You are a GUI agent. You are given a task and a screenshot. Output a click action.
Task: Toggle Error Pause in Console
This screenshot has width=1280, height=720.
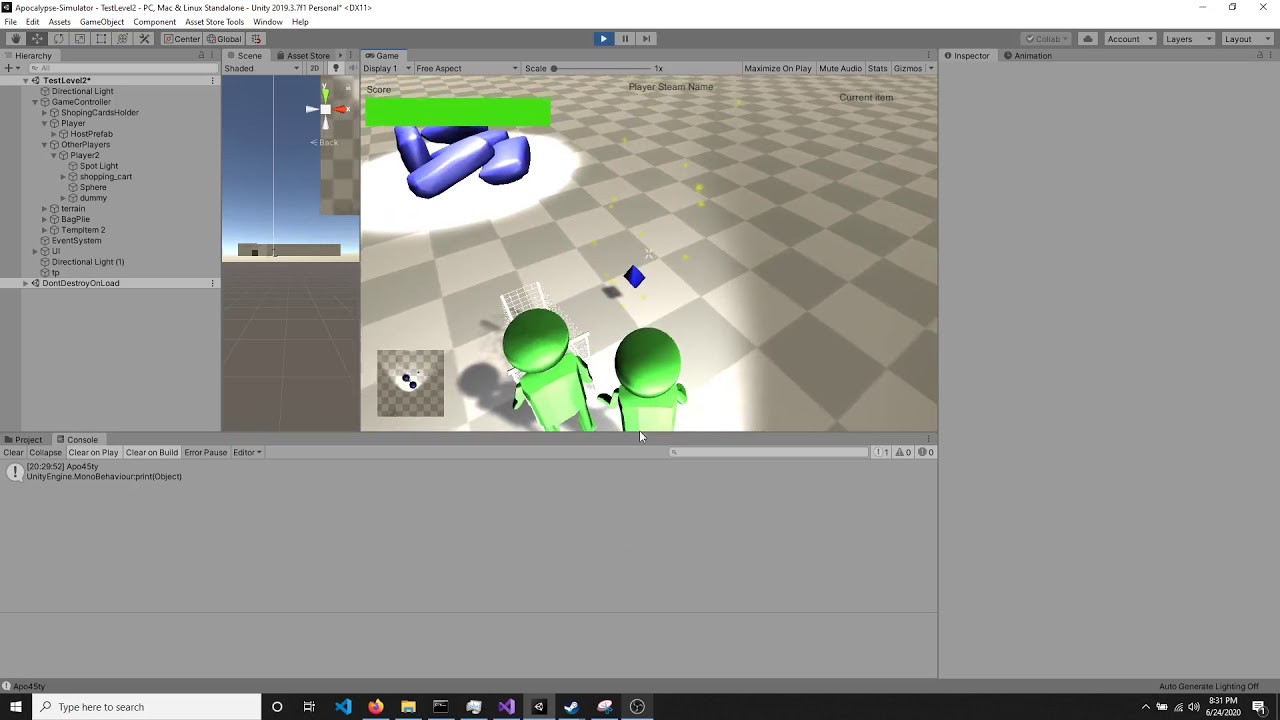206,452
